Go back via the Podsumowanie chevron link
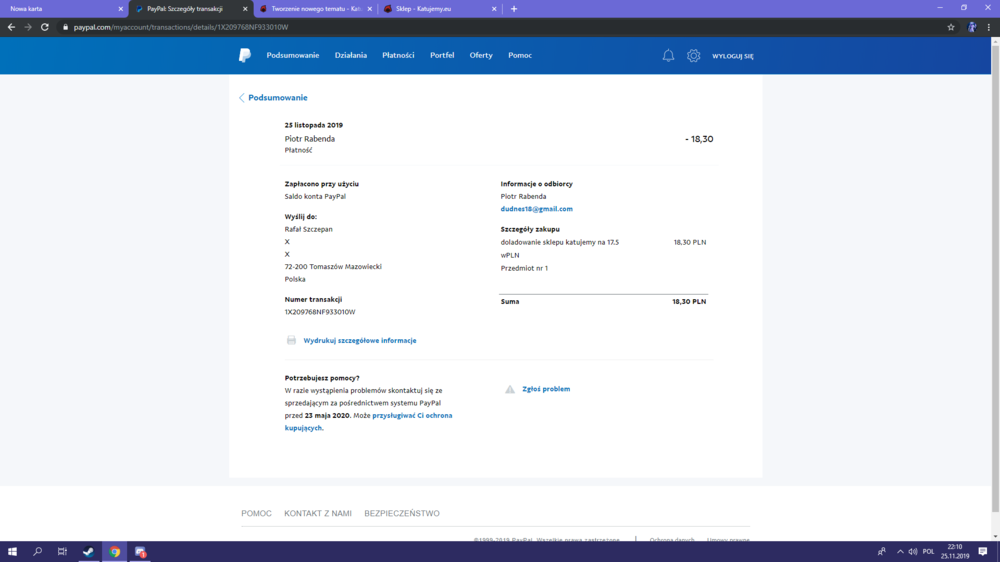The image size is (1000, 562). (x=273, y=98)
